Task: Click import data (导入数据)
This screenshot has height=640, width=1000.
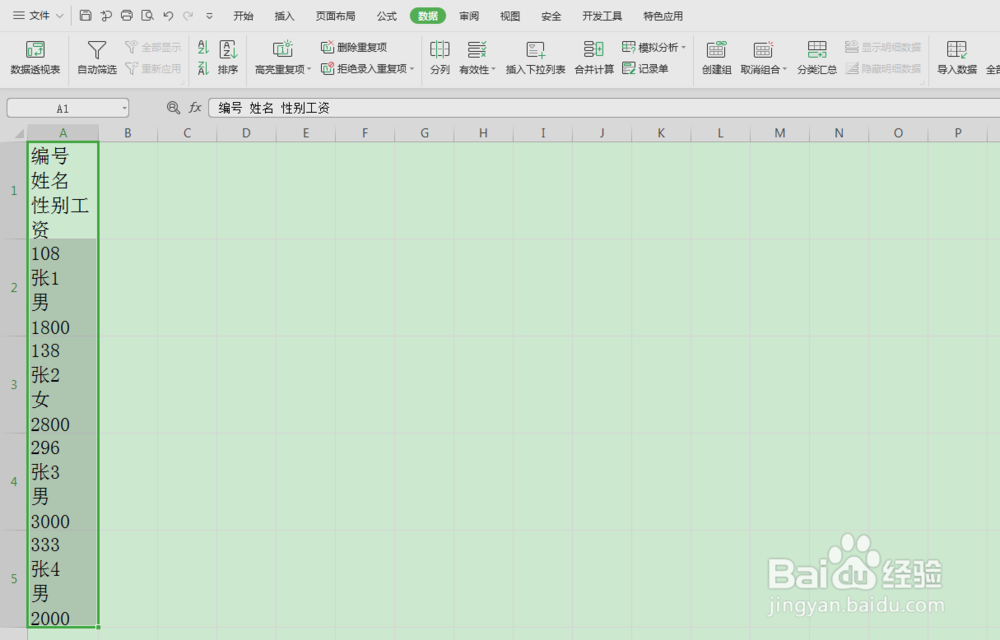Action: tap(957, 57)
